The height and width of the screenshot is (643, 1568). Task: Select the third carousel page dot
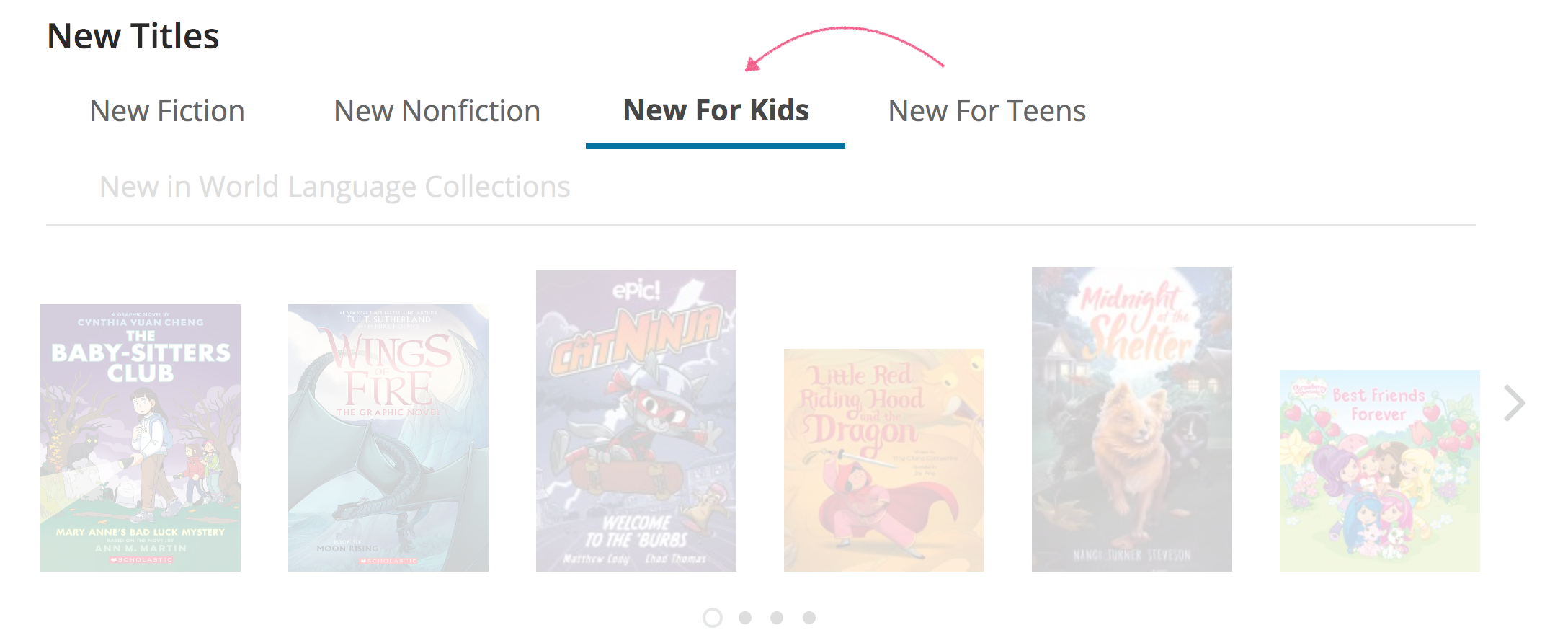pos(778,618)
